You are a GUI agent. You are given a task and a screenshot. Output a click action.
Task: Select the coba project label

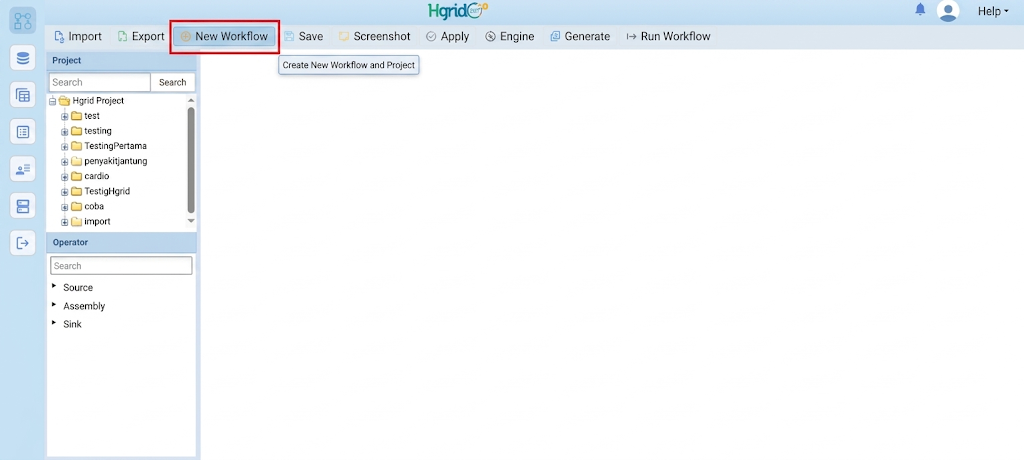pyautogui.click(x=94, y=206)
